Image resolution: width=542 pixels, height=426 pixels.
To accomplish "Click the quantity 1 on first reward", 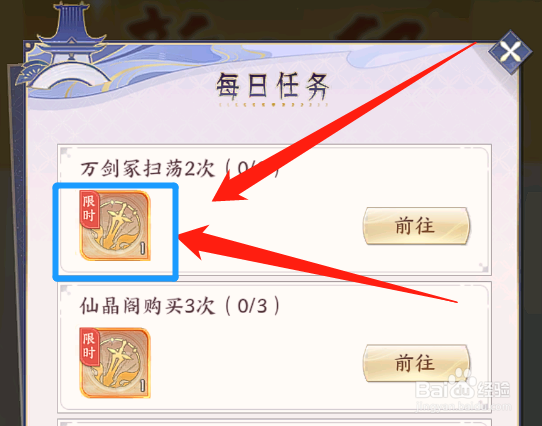I will tap(143, 248).
